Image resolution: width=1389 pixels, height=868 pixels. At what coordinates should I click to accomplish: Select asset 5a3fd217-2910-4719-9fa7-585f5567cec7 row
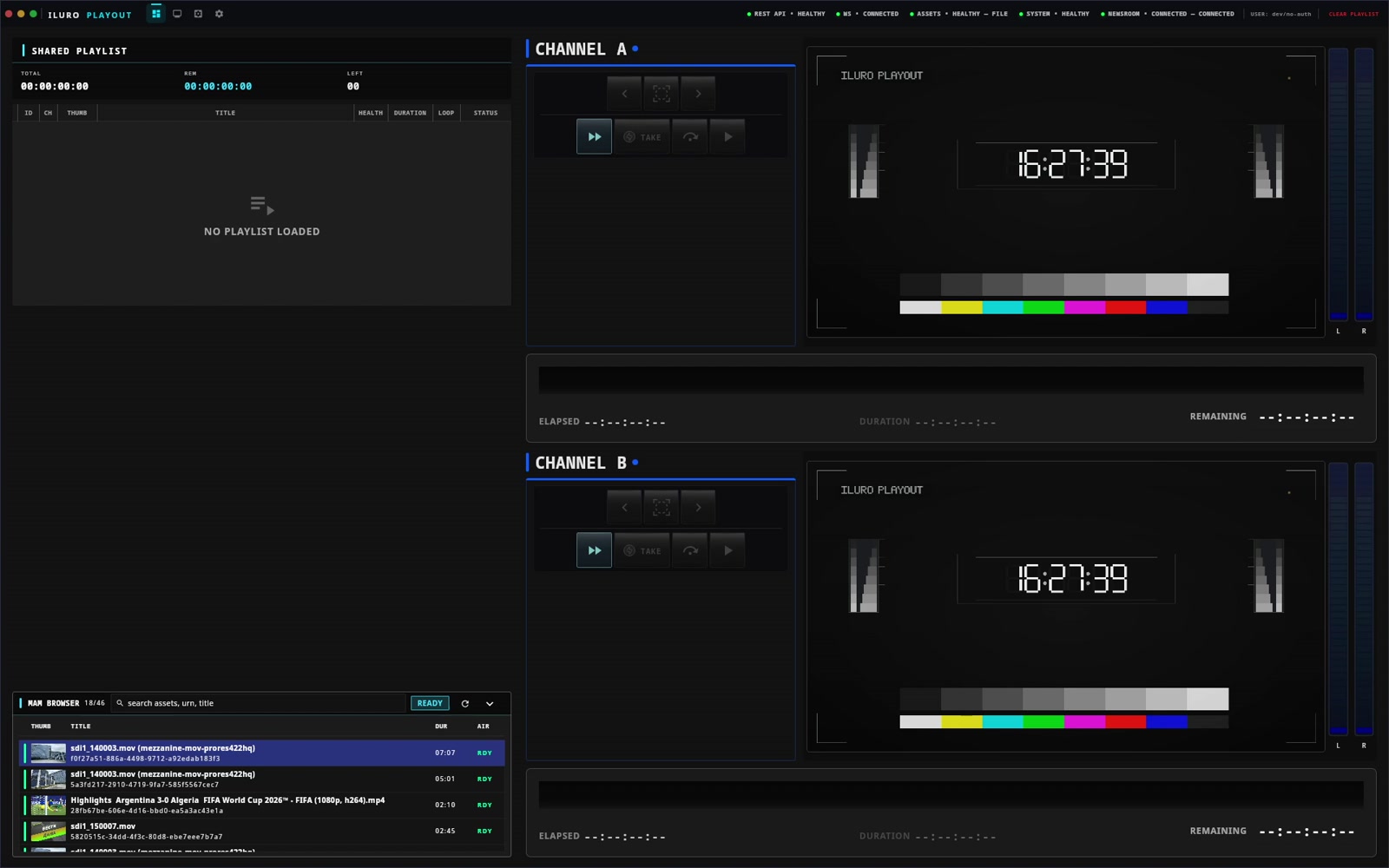pyautogui.click(x=261, y=779)
